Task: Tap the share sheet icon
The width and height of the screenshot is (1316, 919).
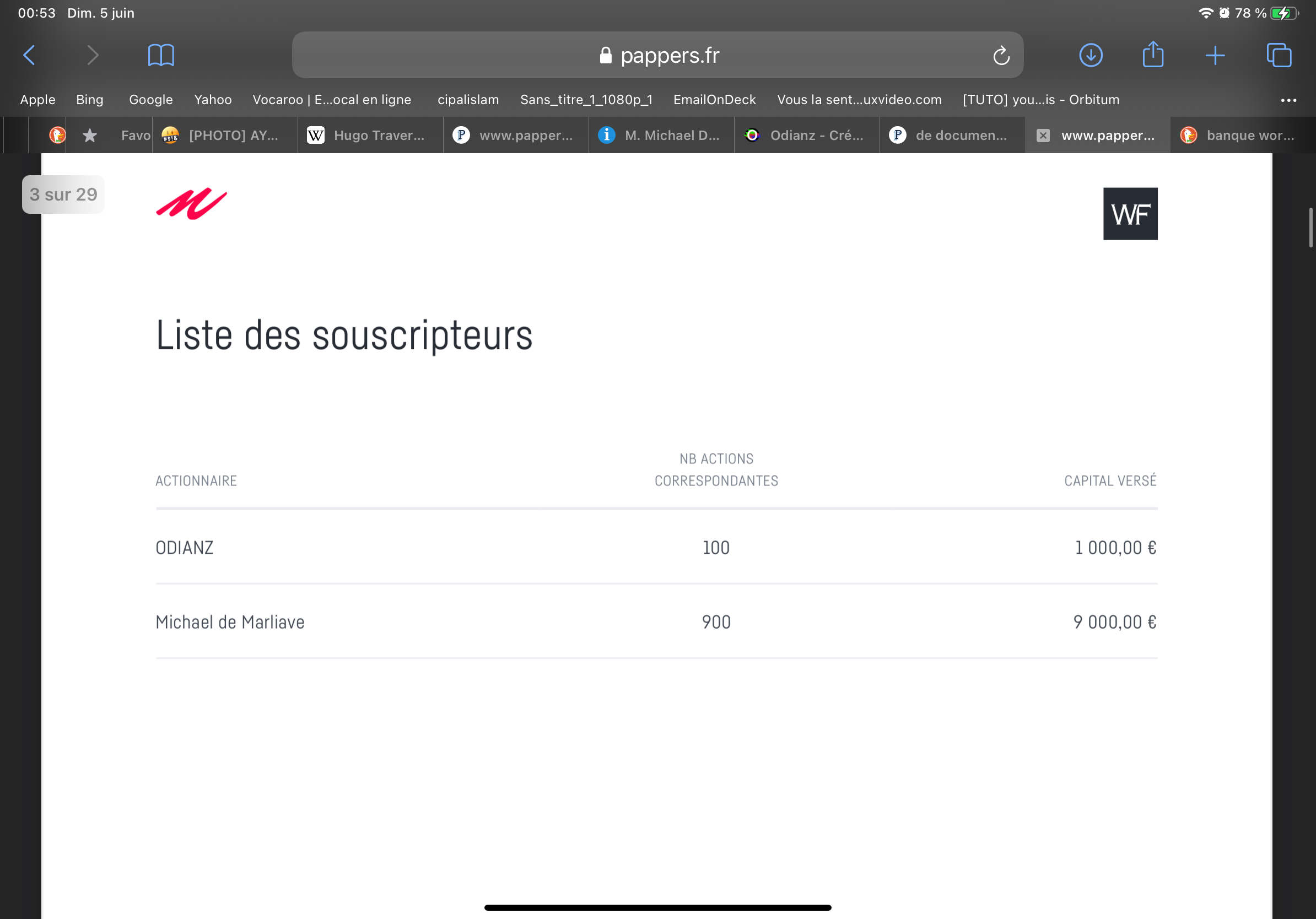Action: [x=1153, y=55]
